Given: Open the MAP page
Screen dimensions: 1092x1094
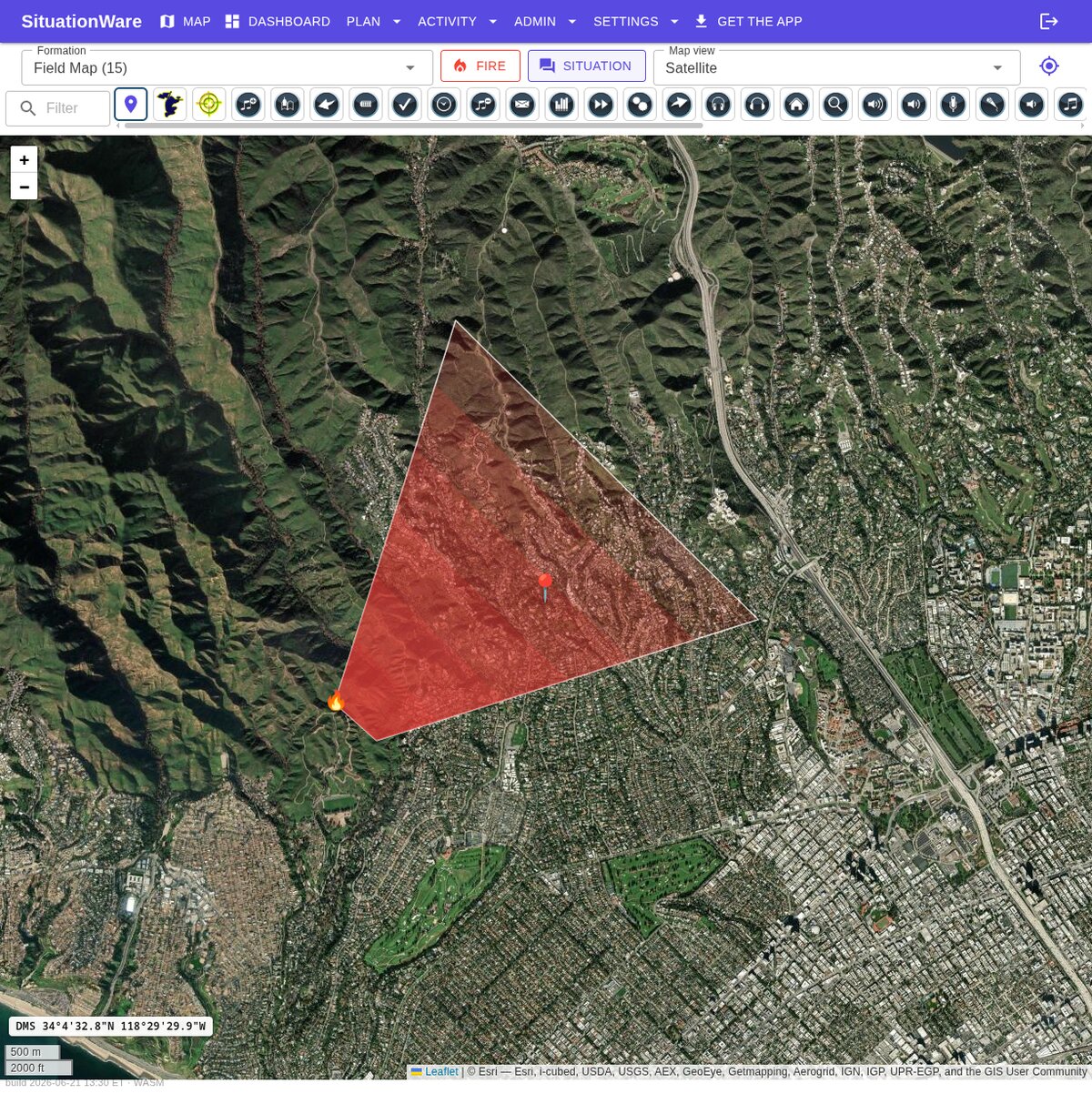Looking at the screenshot, I should coord(186,21).
